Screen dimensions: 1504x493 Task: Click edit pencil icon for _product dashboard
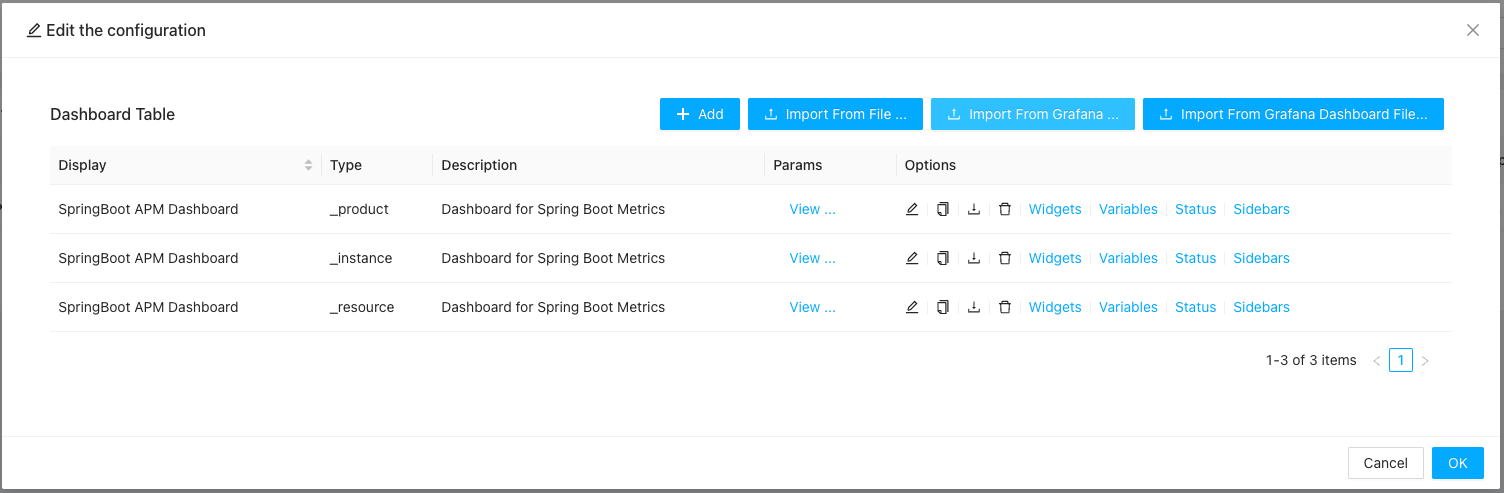click(912, 209)
